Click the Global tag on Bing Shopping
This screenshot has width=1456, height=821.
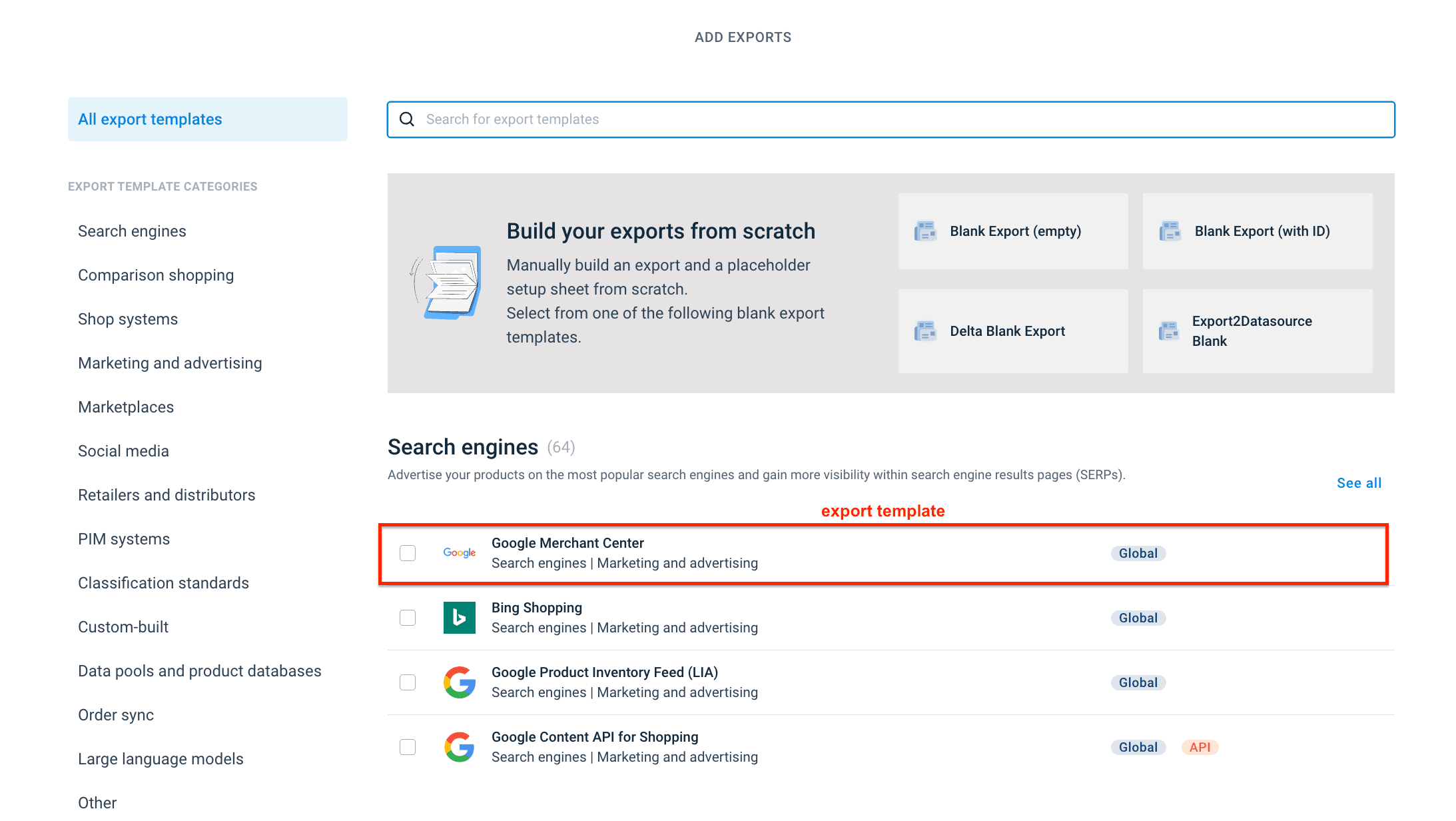point(1138,618)
